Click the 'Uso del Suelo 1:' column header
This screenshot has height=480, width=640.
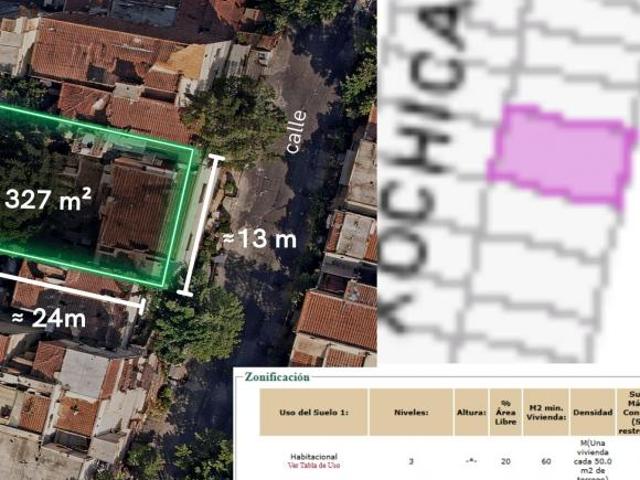[313, 412]
